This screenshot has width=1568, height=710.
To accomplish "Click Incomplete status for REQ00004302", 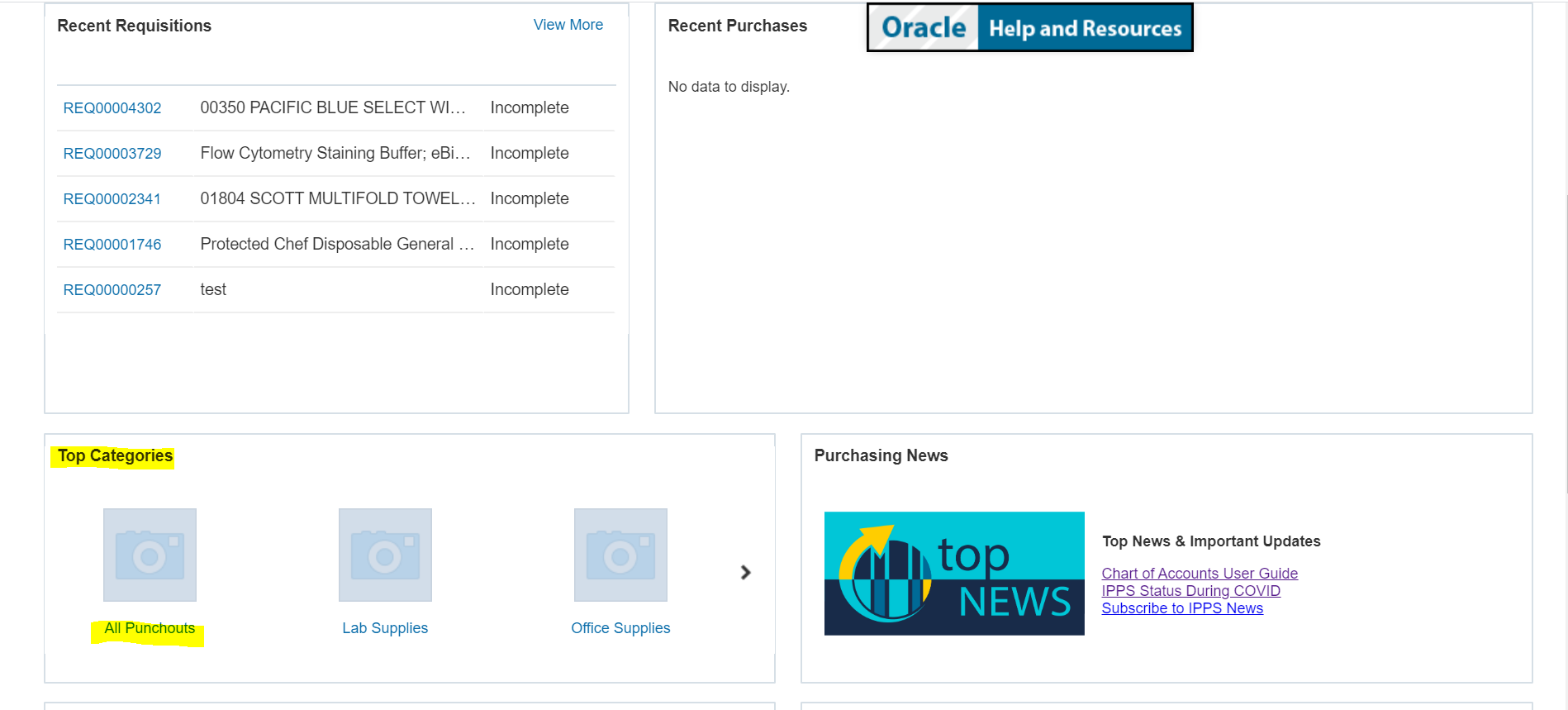I will point(530,108).
